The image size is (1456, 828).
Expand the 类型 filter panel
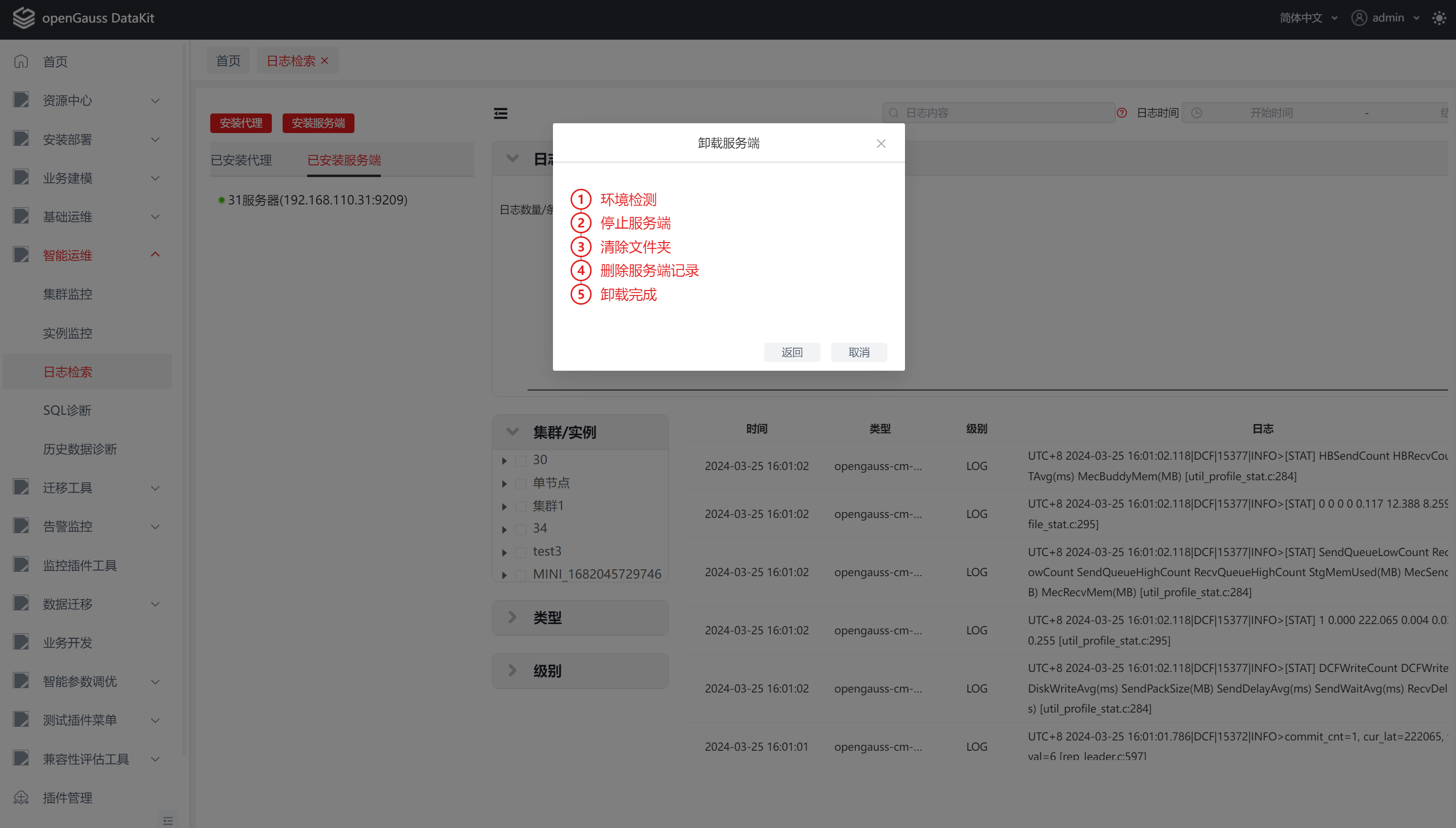click(x=513, y=617)
